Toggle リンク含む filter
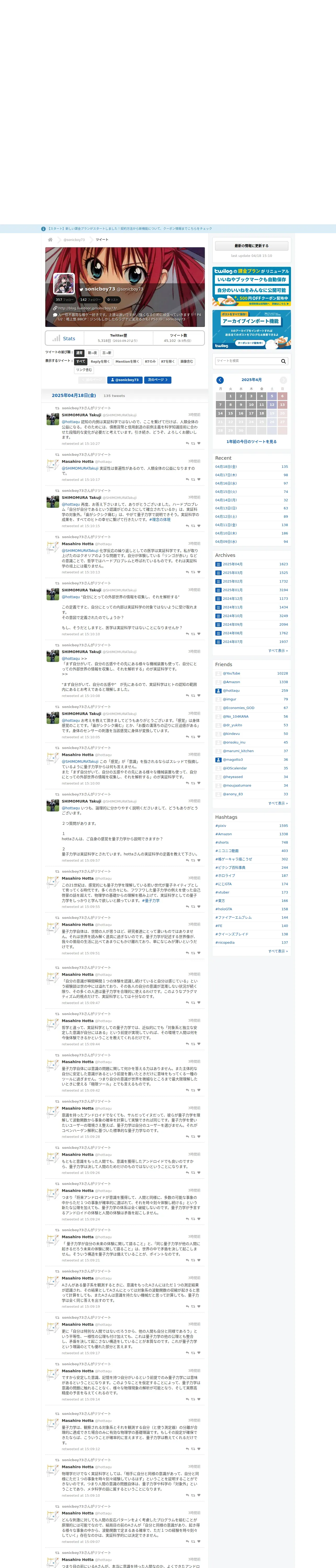This screenshot has width=336, height=1568. [84, 370]
